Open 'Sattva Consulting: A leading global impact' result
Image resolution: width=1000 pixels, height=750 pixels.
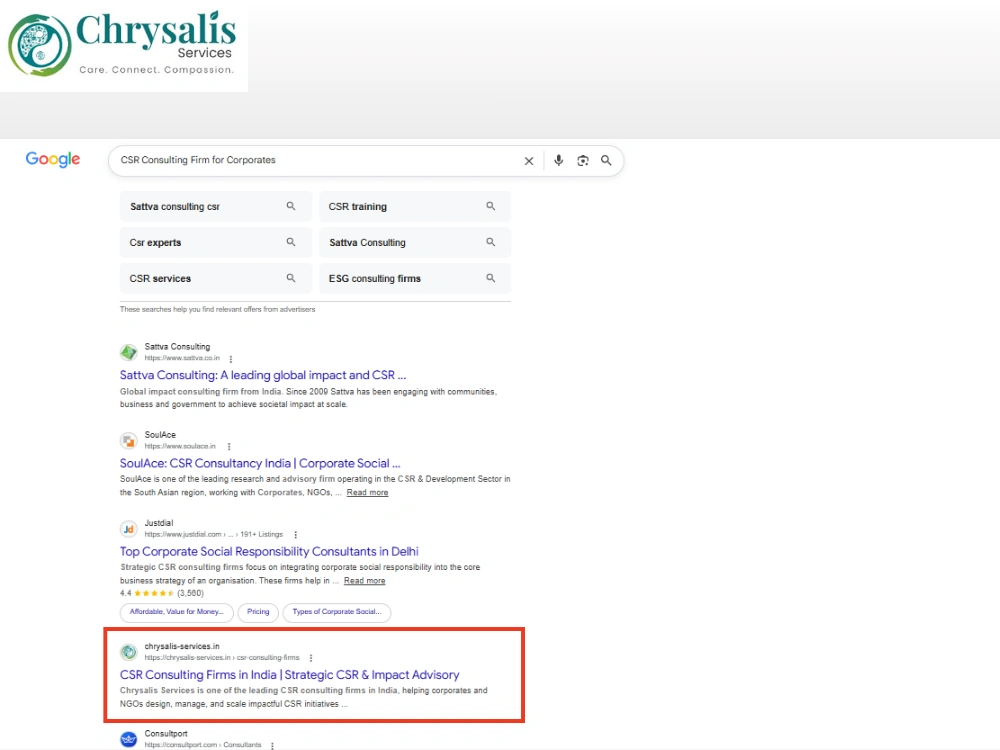click(263, 375)
